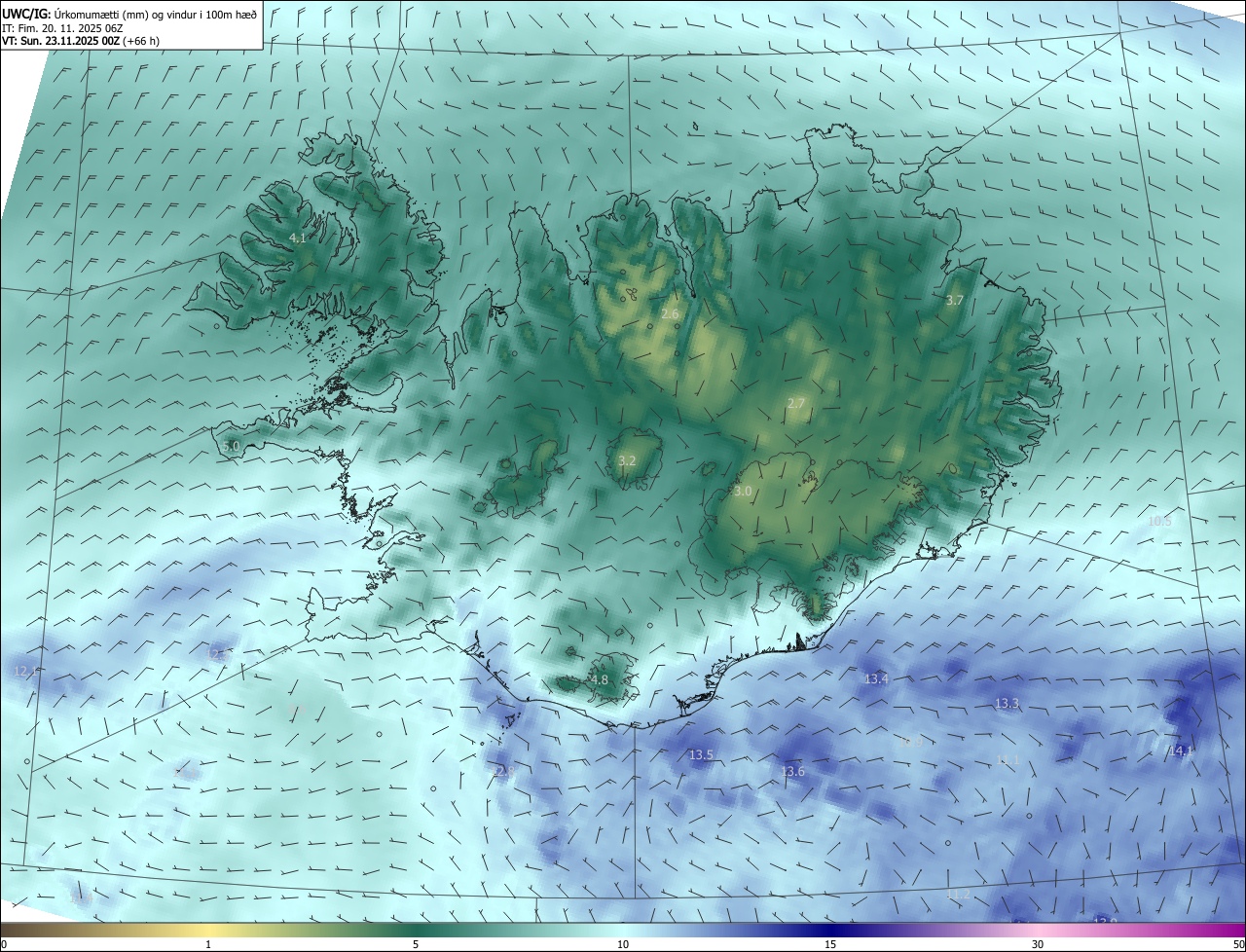The height and width of the screenshot is (952, 1246).
Task: Click the 2.6 value label on the map
Action: (670, 313)
